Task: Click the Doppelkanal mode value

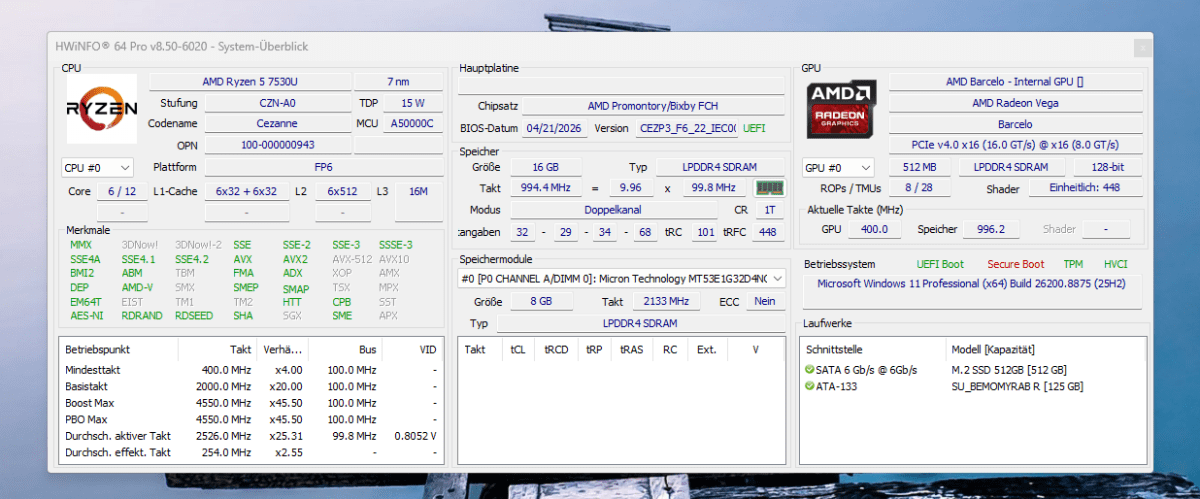Action: 612,210
